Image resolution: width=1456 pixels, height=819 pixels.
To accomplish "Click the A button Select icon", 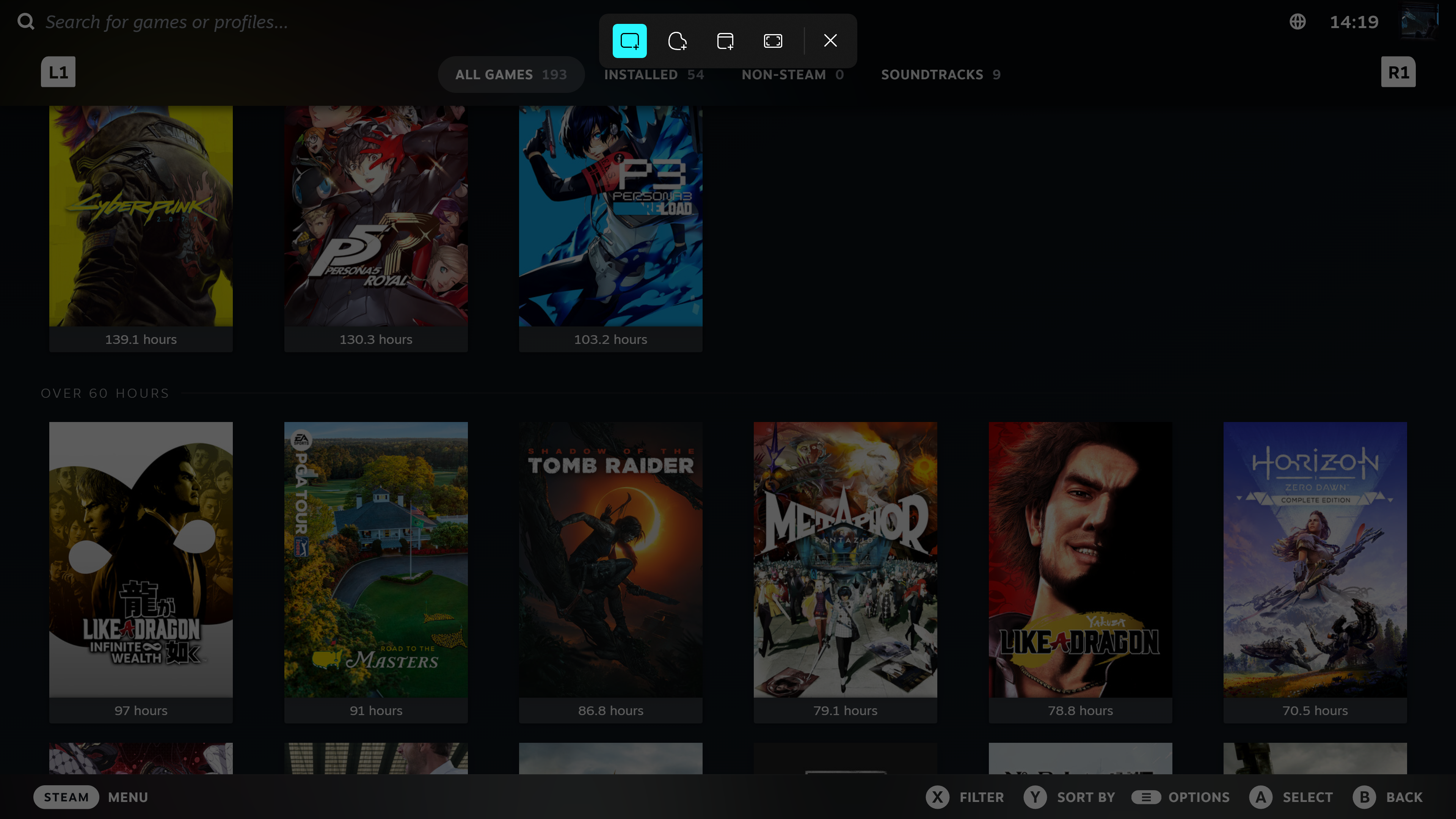I will [x=1261, y=797].
